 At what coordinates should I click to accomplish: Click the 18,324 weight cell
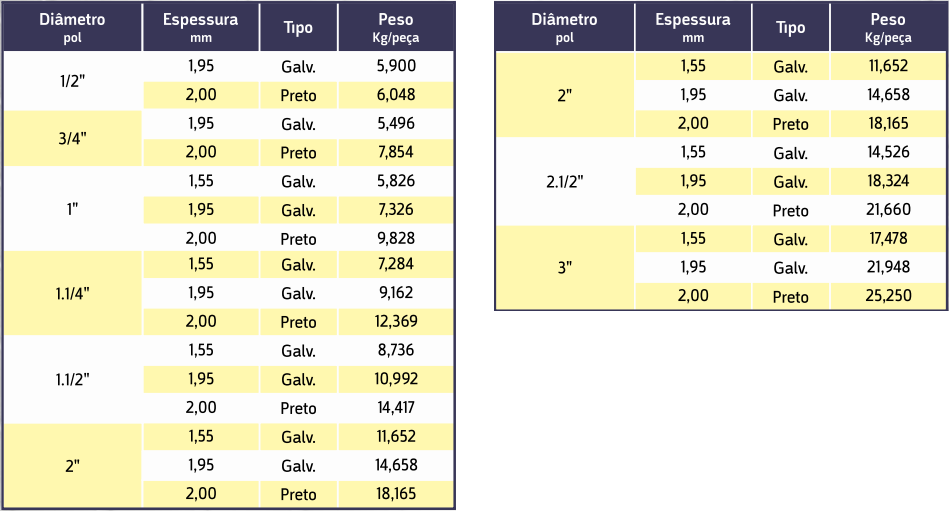[888, 182]
